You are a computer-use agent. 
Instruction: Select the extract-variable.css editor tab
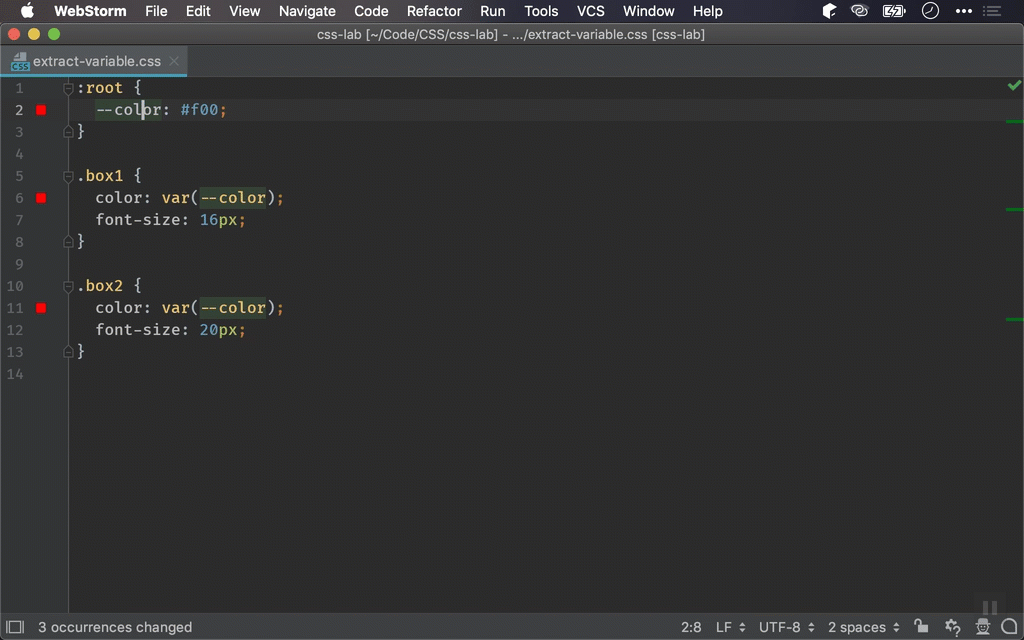(x=95, y=61)
